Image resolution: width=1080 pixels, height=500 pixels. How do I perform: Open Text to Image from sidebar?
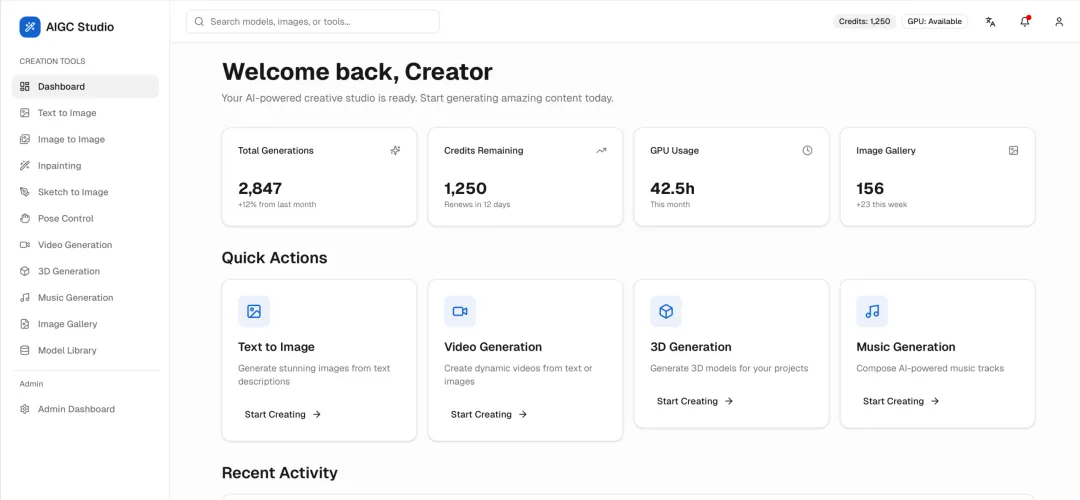(x=85, y=113)
